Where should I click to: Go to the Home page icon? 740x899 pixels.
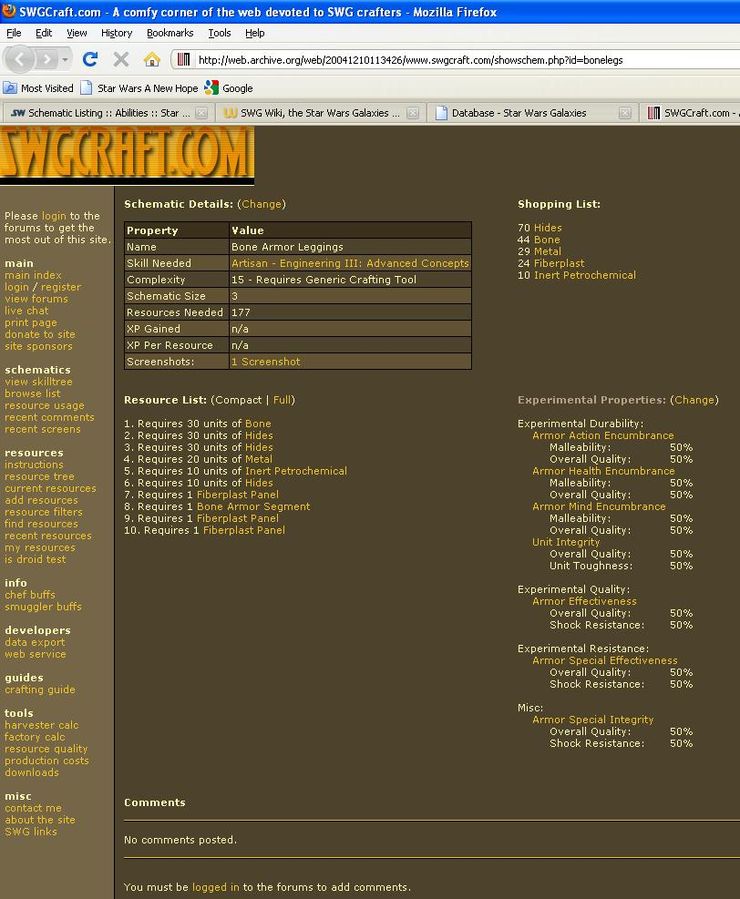(x=152, y=60)
